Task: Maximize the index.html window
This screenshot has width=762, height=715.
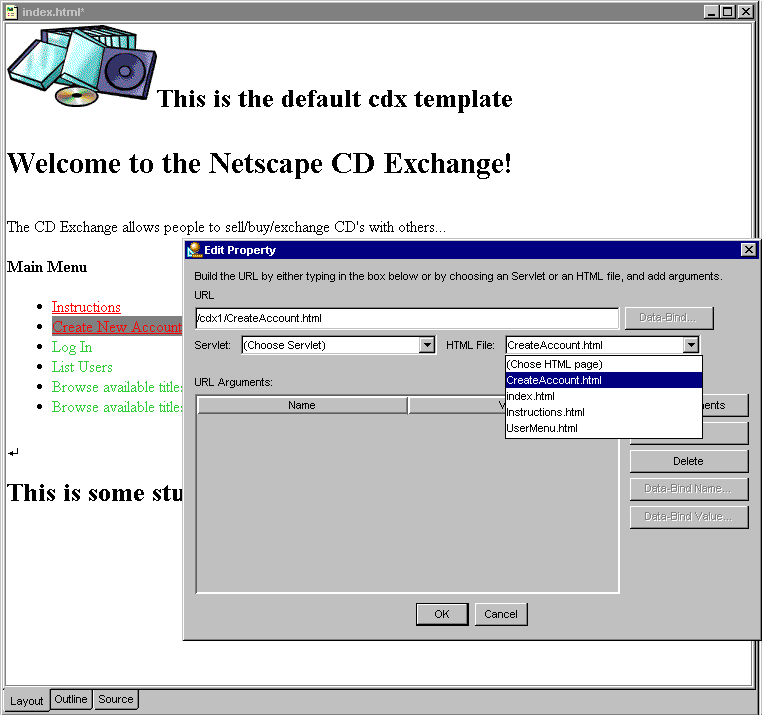Action: (x=727, y=12)
